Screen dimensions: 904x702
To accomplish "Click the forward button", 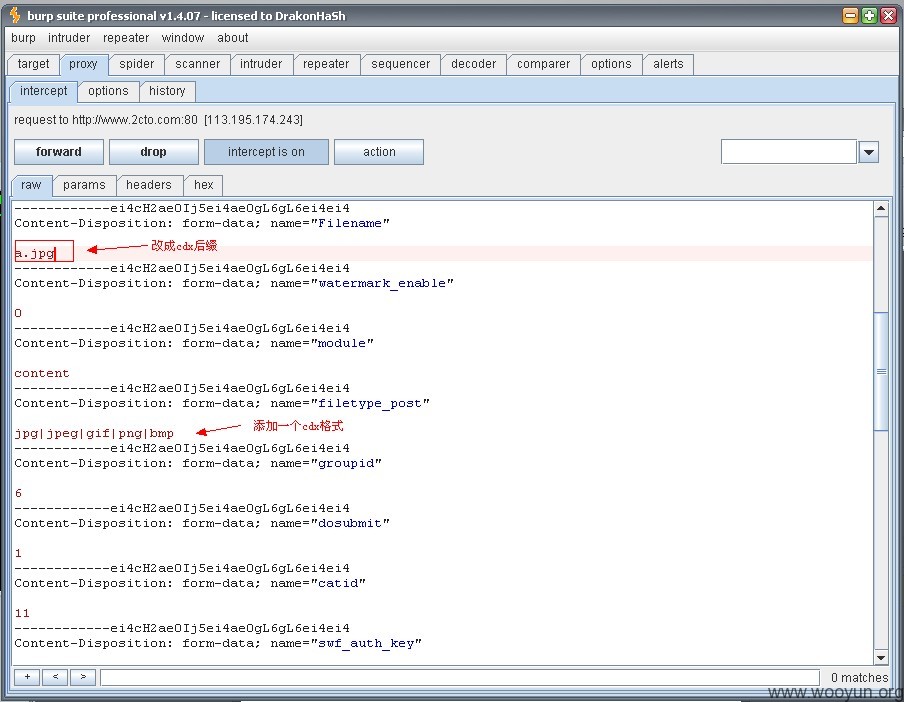I will point(59,152).
